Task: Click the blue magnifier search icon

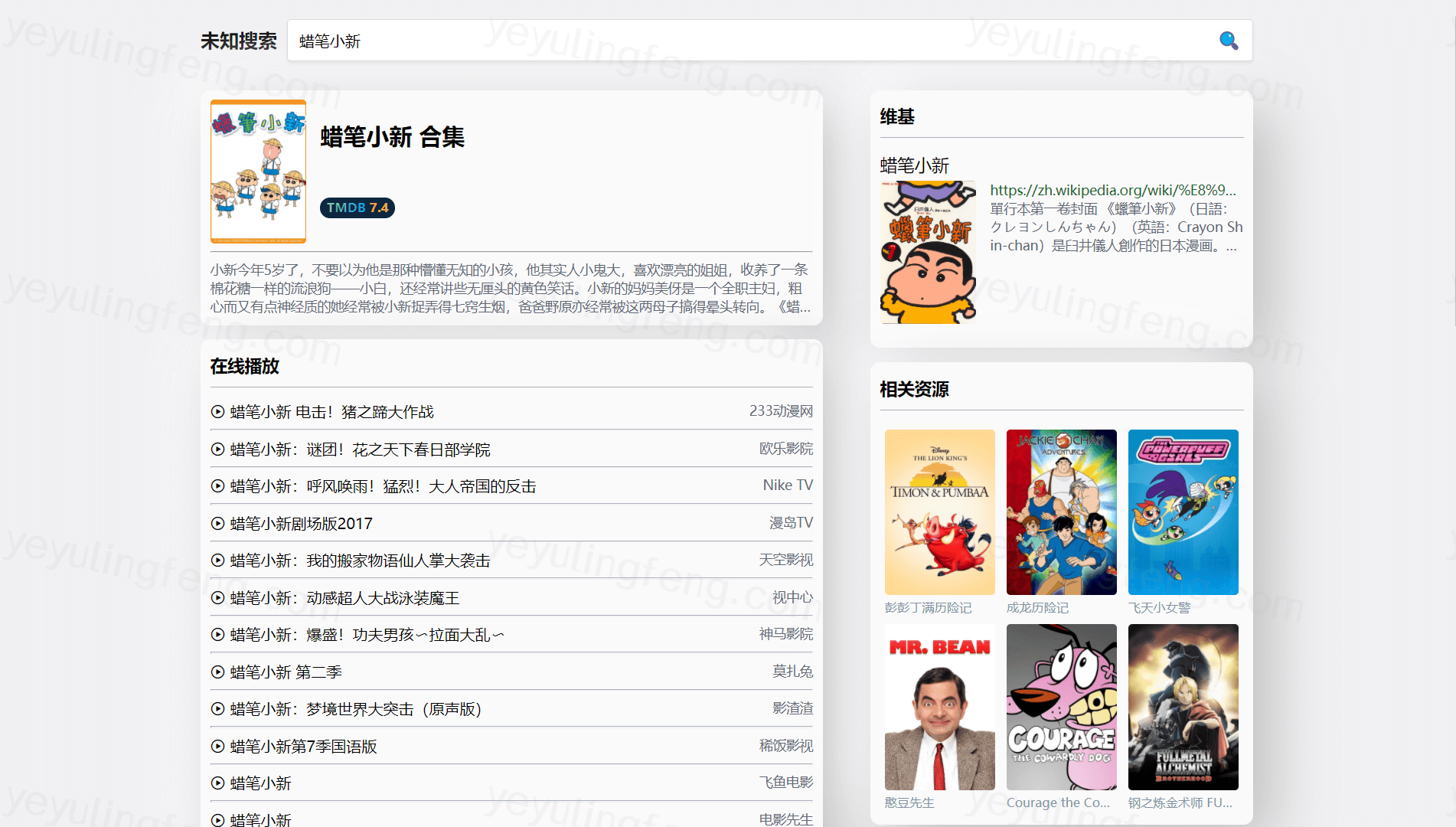Action: pyautogui.click(x=1229, y=41)
